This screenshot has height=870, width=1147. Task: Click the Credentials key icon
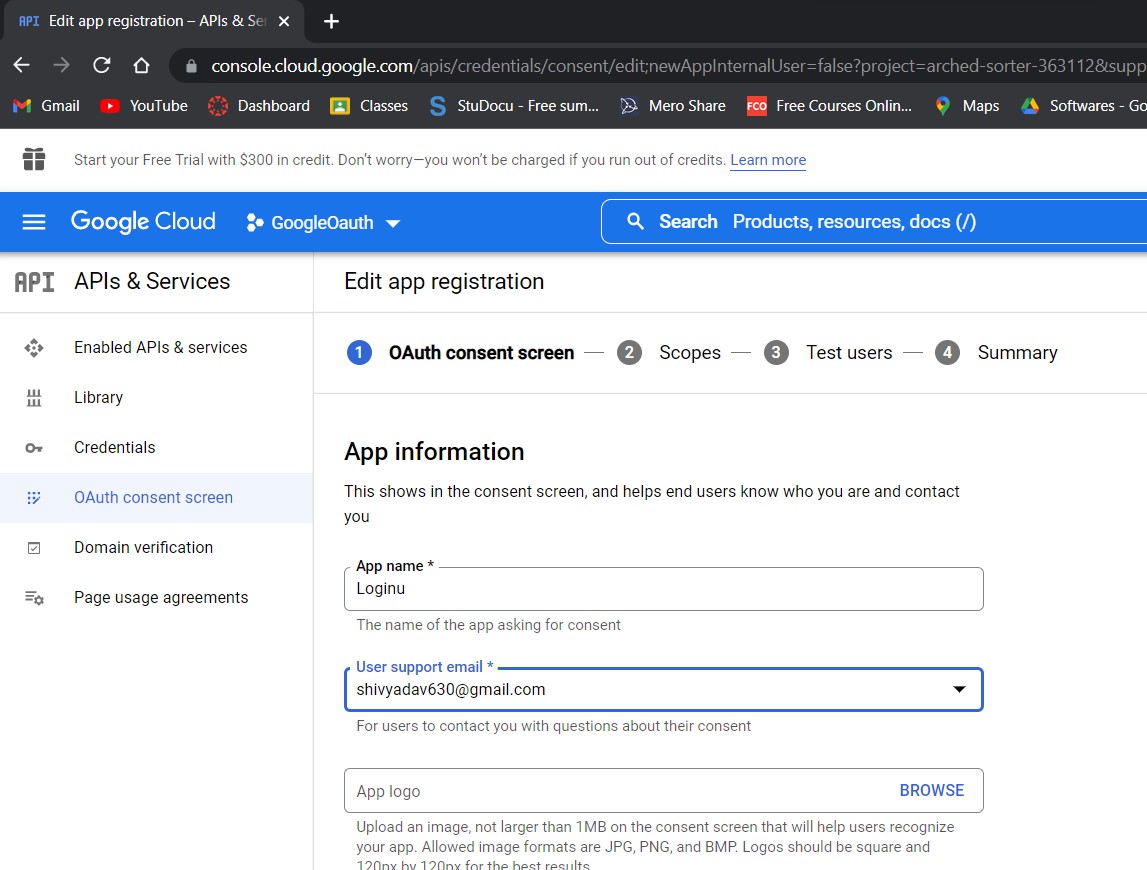34,447
